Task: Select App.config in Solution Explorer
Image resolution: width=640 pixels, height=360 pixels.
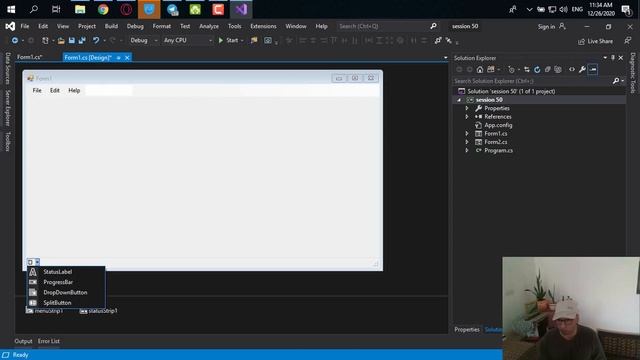Action: click(498, 125)
